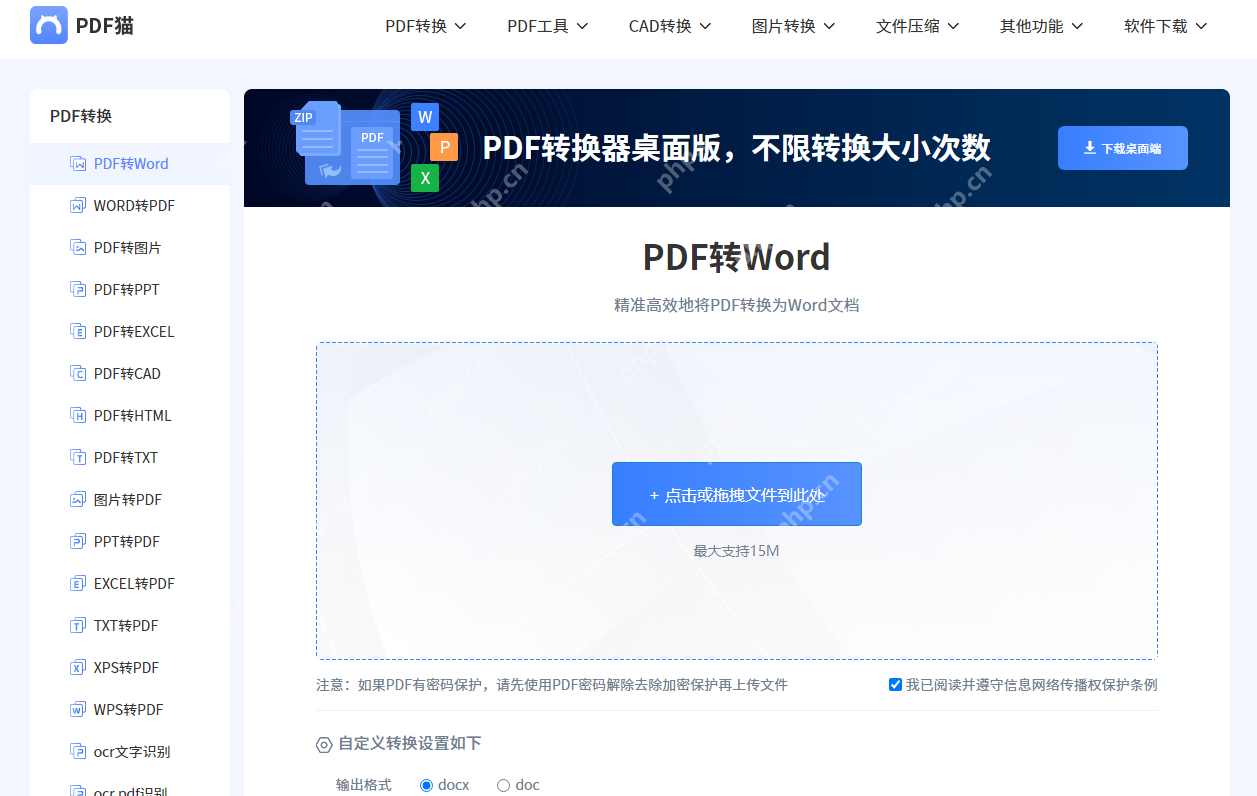
Task: Click the 下载桌面端 download button
Action: coord(1122,148)
